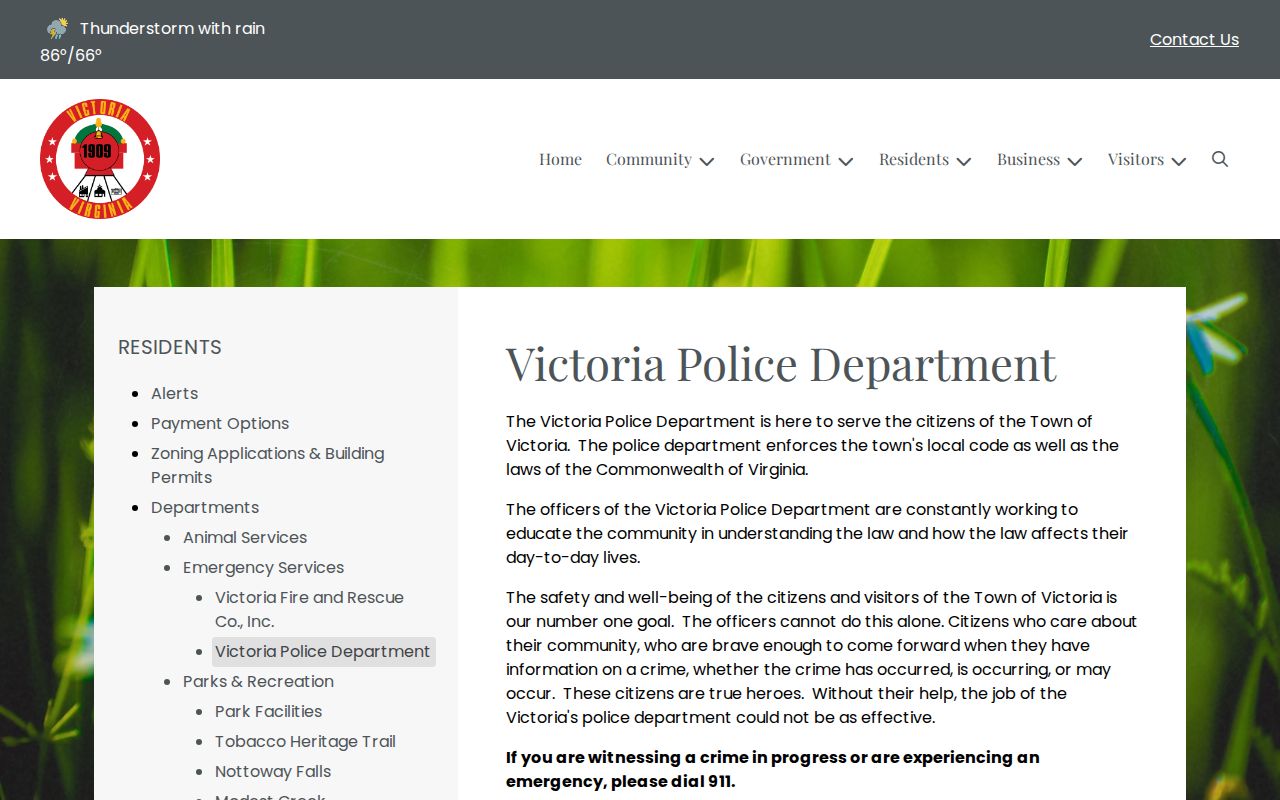Open Alerts in the sidebar
This screenshot has width=1280, height=800.
[x=175, y=393]
